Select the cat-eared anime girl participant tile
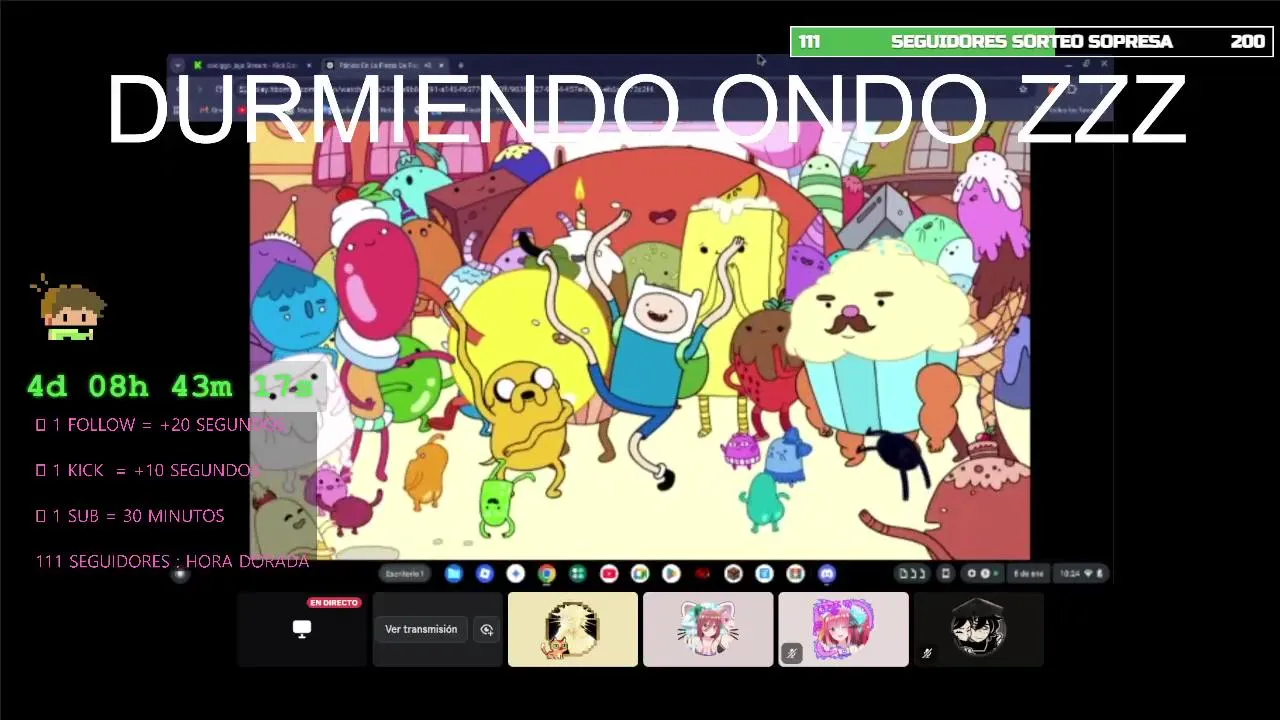The image size is (1280, 720). tap(708, 629)
